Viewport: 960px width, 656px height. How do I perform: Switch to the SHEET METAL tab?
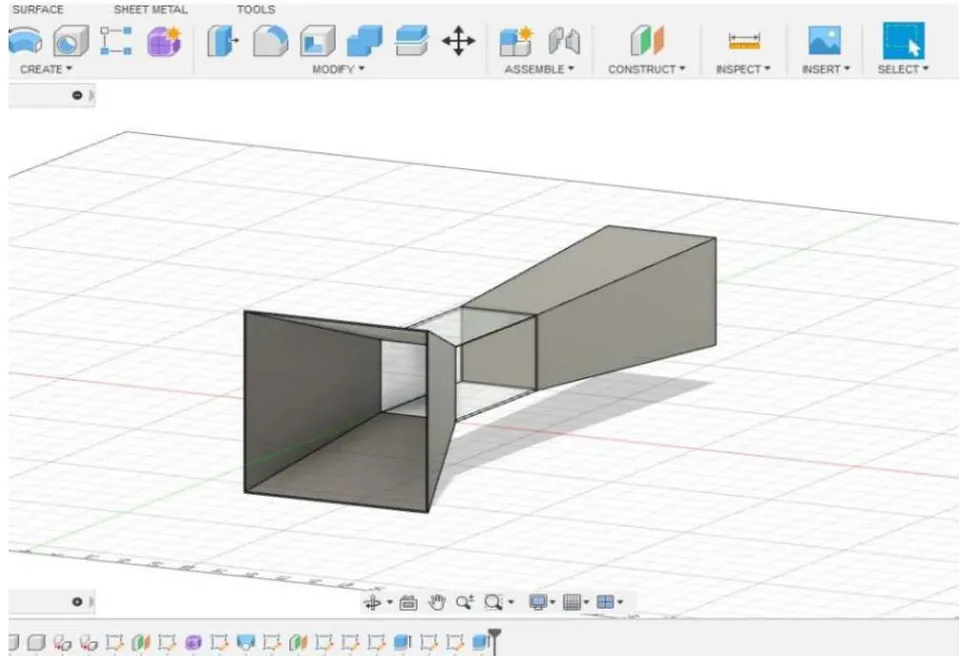151,10
